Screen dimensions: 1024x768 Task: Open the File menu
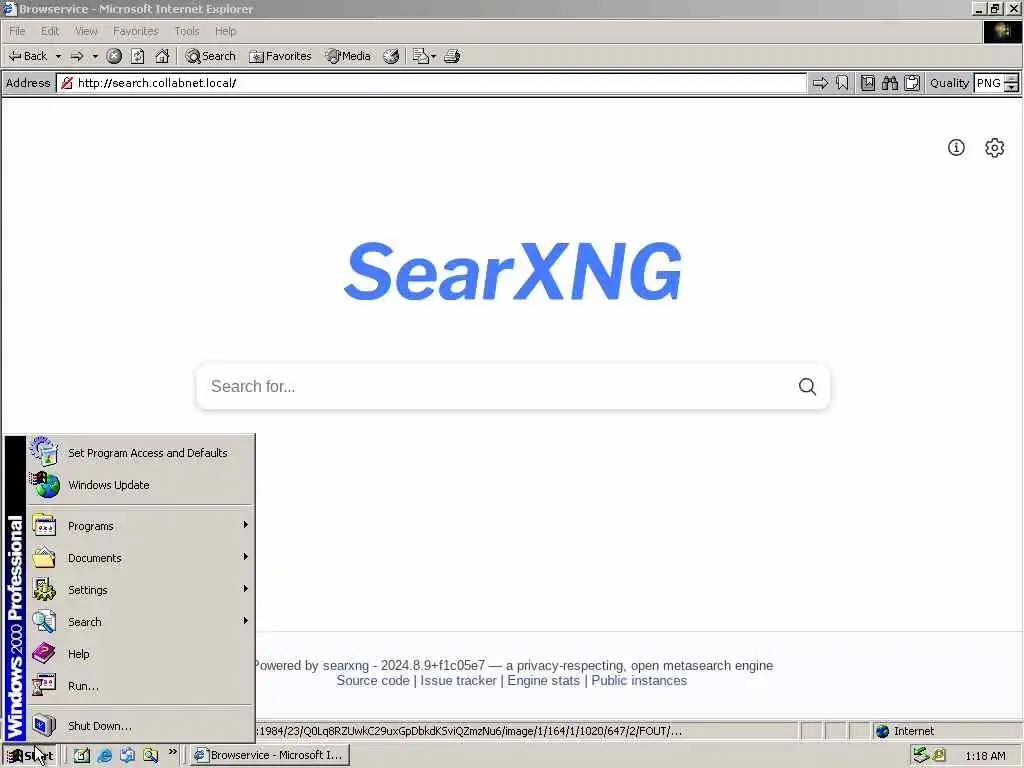coord(17,31)
